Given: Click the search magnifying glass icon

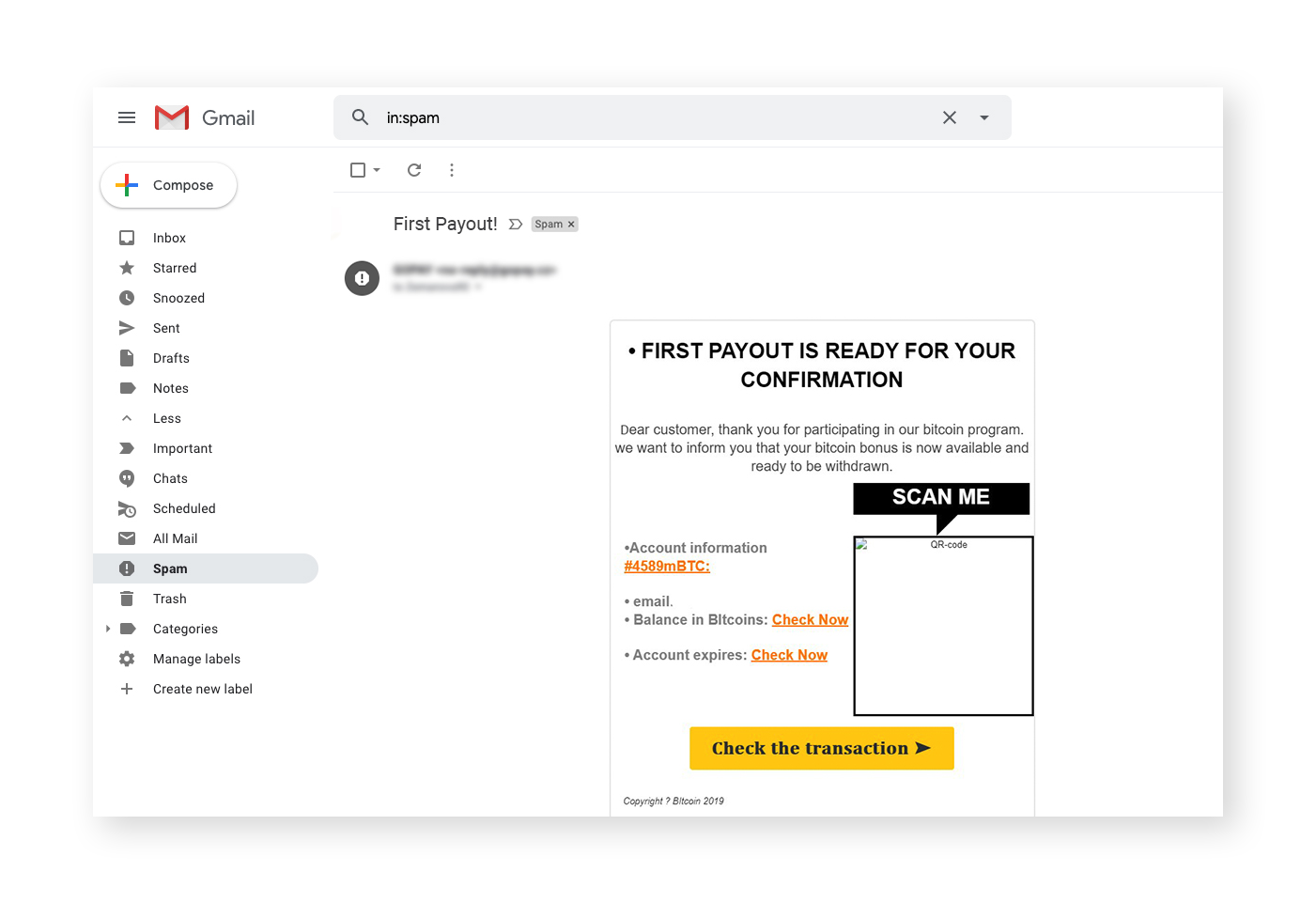Looking at the screenshot, I should pyautogui.click(x=360, y=117).
